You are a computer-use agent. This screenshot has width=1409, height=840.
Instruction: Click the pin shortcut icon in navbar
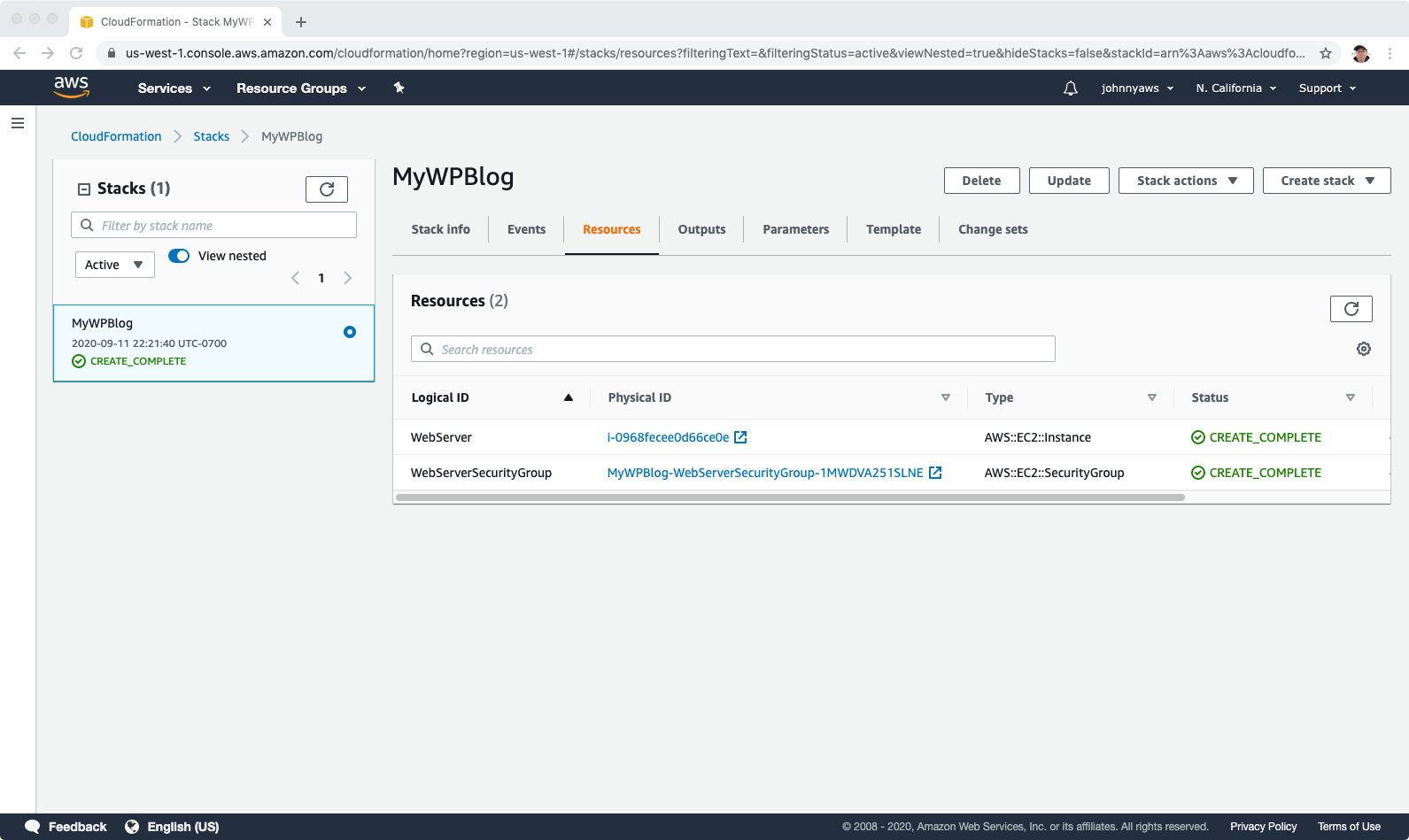coord(399,88)
